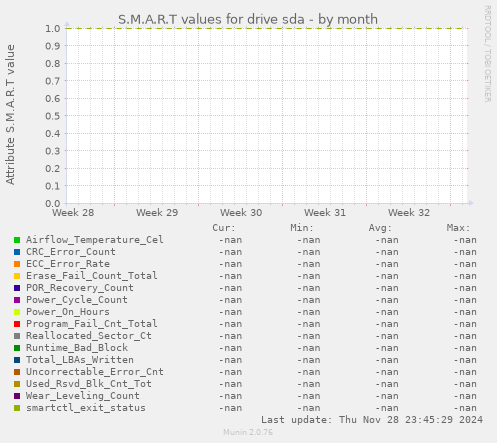Click the Week 30 axis label
Image resolution: width=497 pixels, height=443 pixels.
pos(241,213)
